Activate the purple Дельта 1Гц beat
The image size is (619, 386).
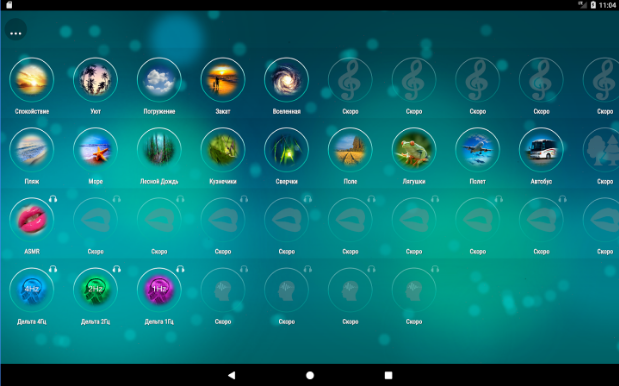[159, 290]
